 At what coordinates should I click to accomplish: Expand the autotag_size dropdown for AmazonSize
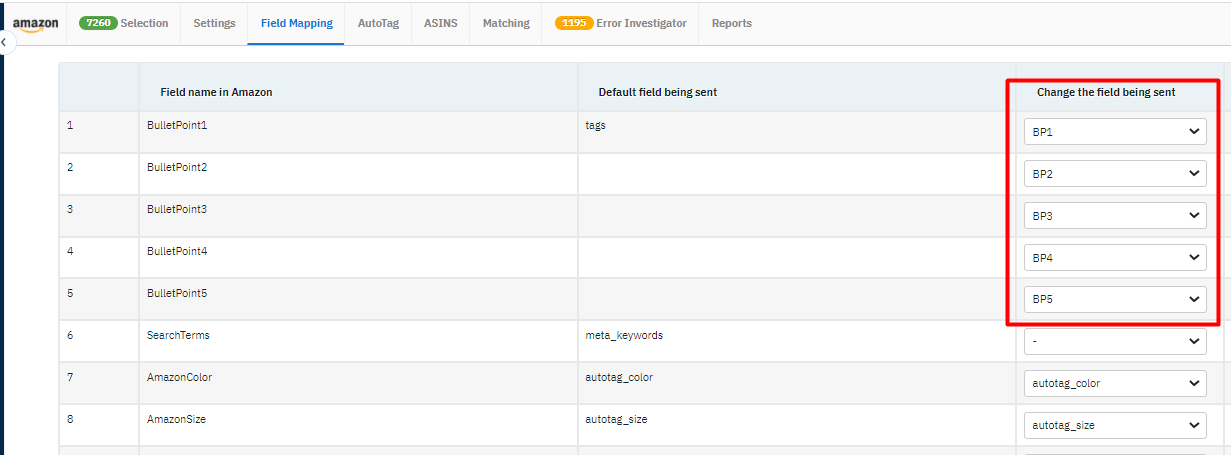pyautogui.click(x=1115, y=425)
